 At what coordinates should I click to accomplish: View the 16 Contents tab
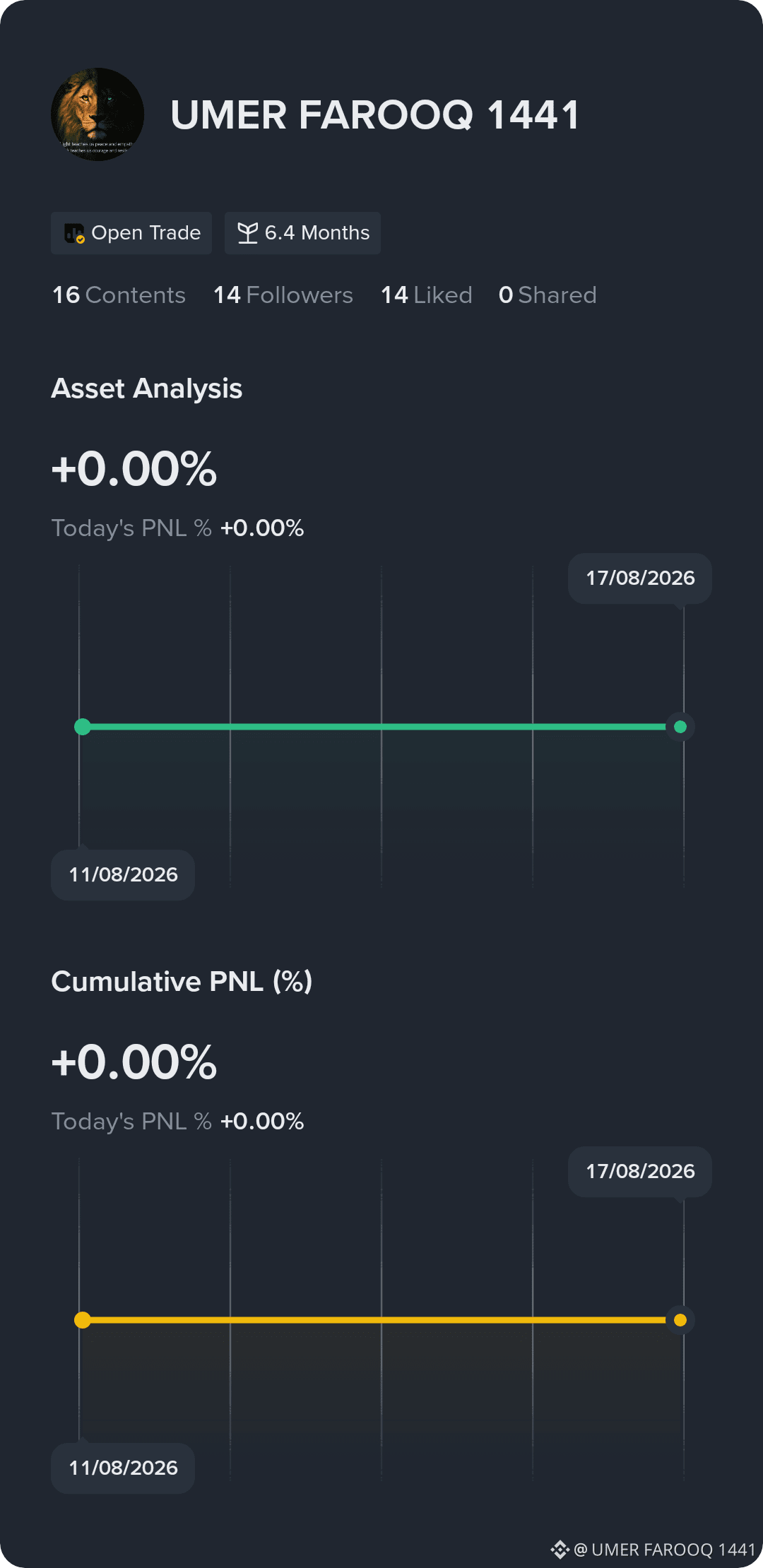(x=119, y=295)
